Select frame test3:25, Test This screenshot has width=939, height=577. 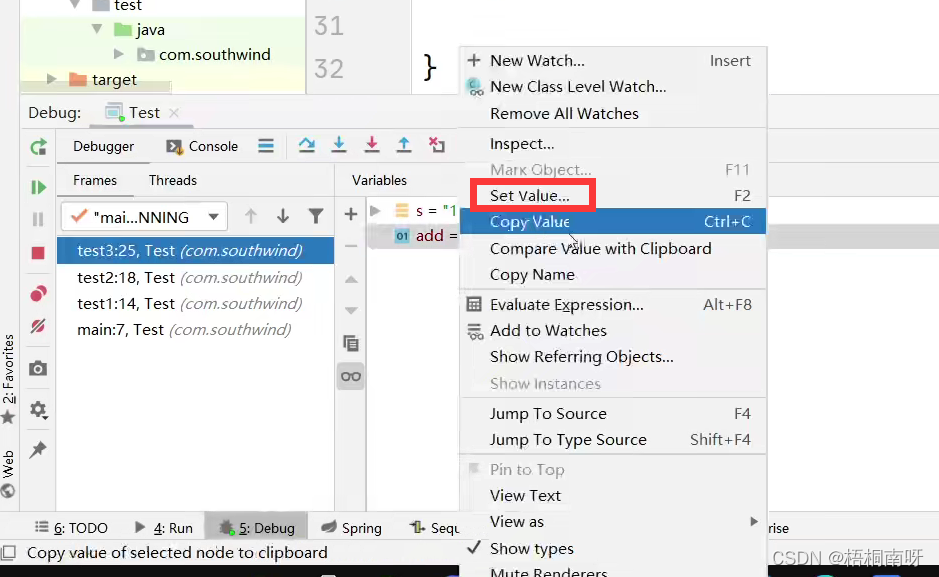point(195,250)
